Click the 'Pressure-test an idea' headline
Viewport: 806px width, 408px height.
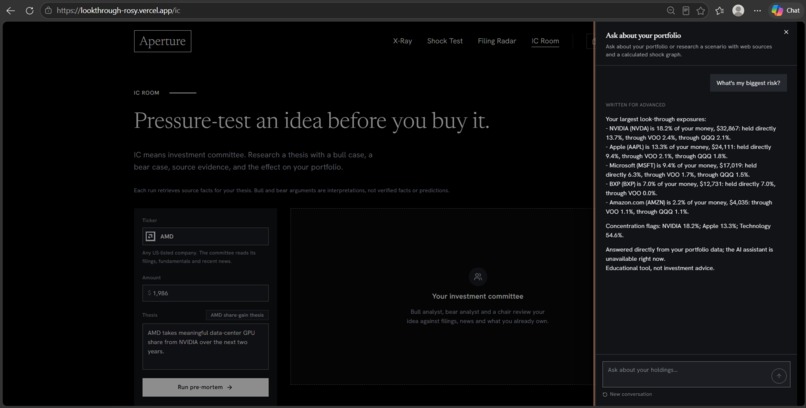(x=312, y=121)
